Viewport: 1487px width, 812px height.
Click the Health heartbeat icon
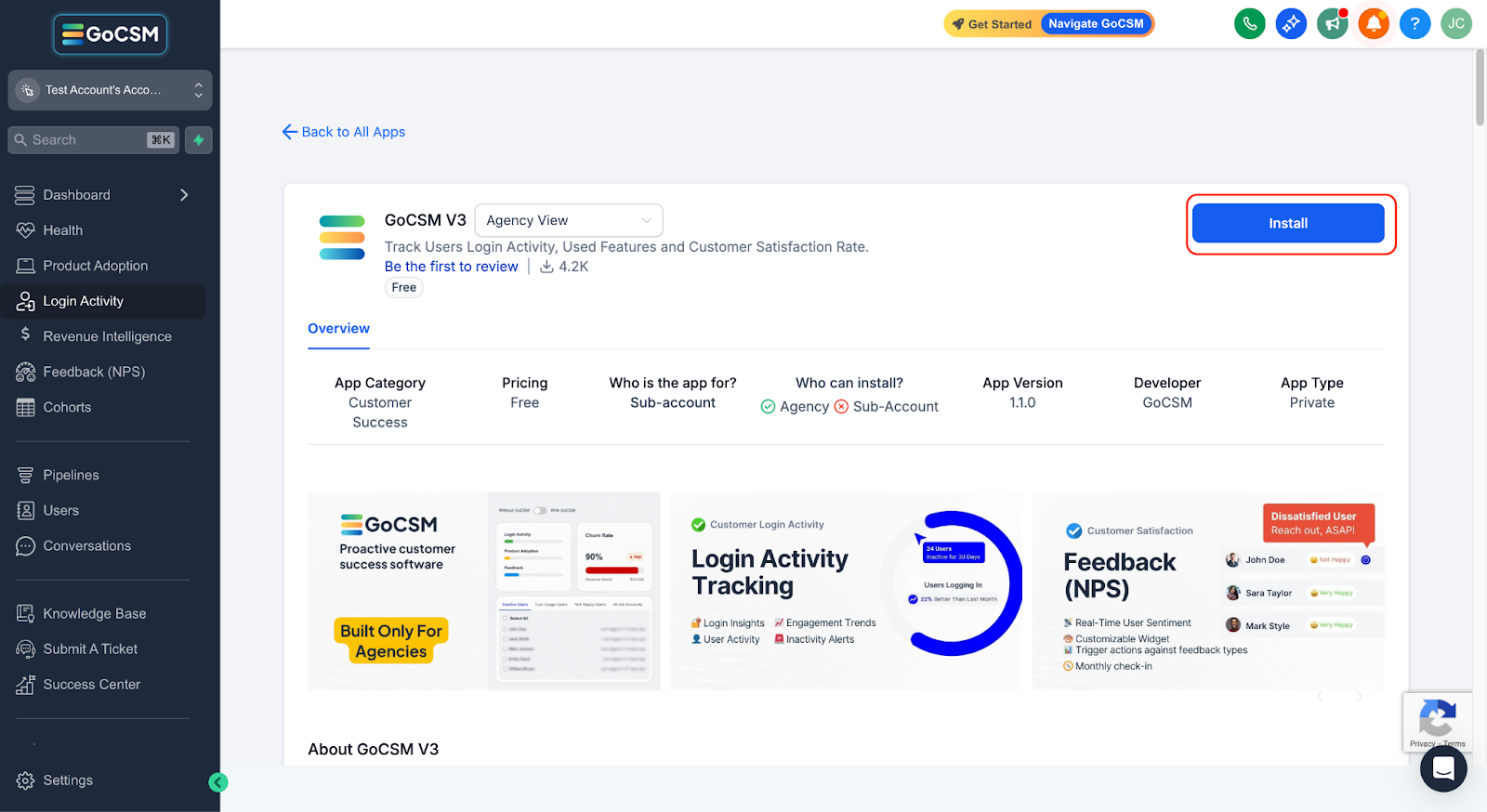(25, 230)
